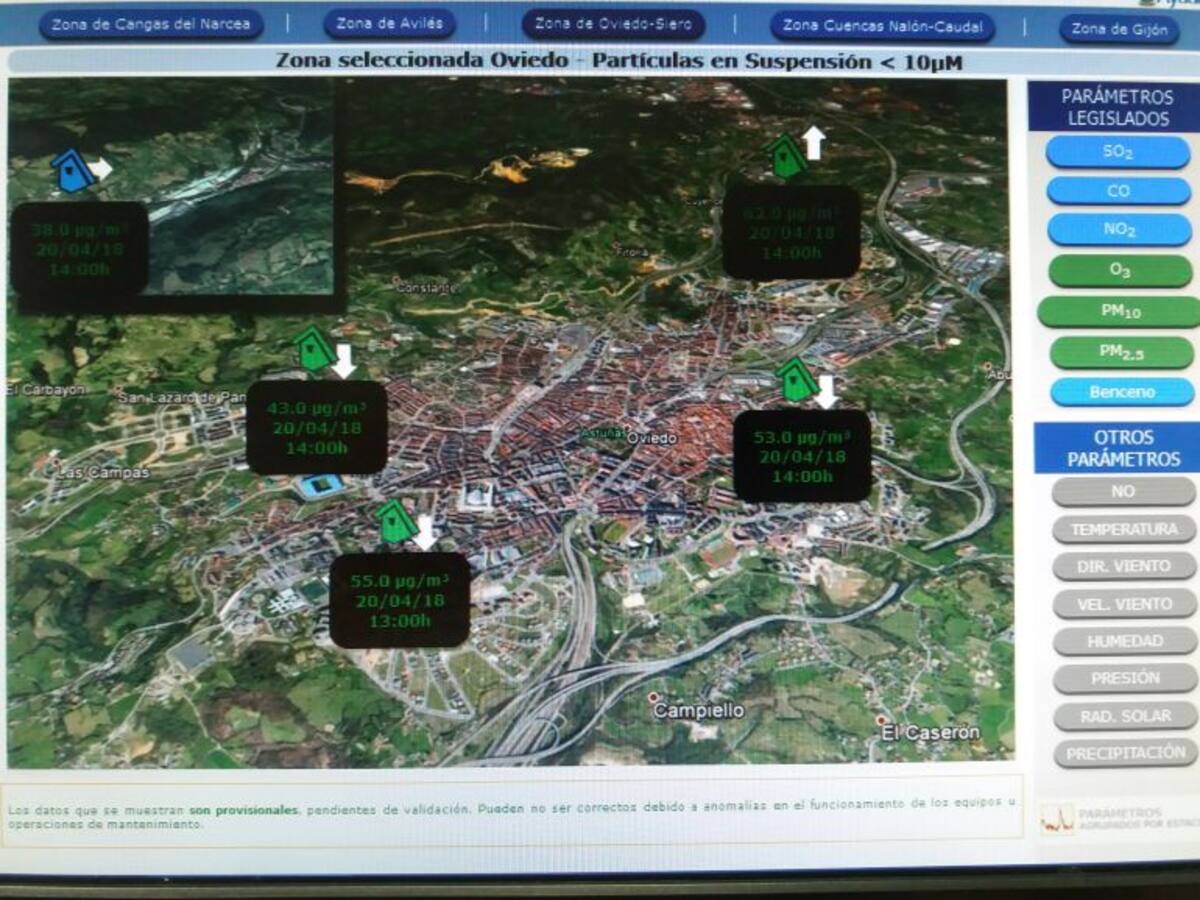Screen dimensions: 1200x900
Task: Click green station icon above 55.0 µg/m³ reading
Action: tap(396, 523)
